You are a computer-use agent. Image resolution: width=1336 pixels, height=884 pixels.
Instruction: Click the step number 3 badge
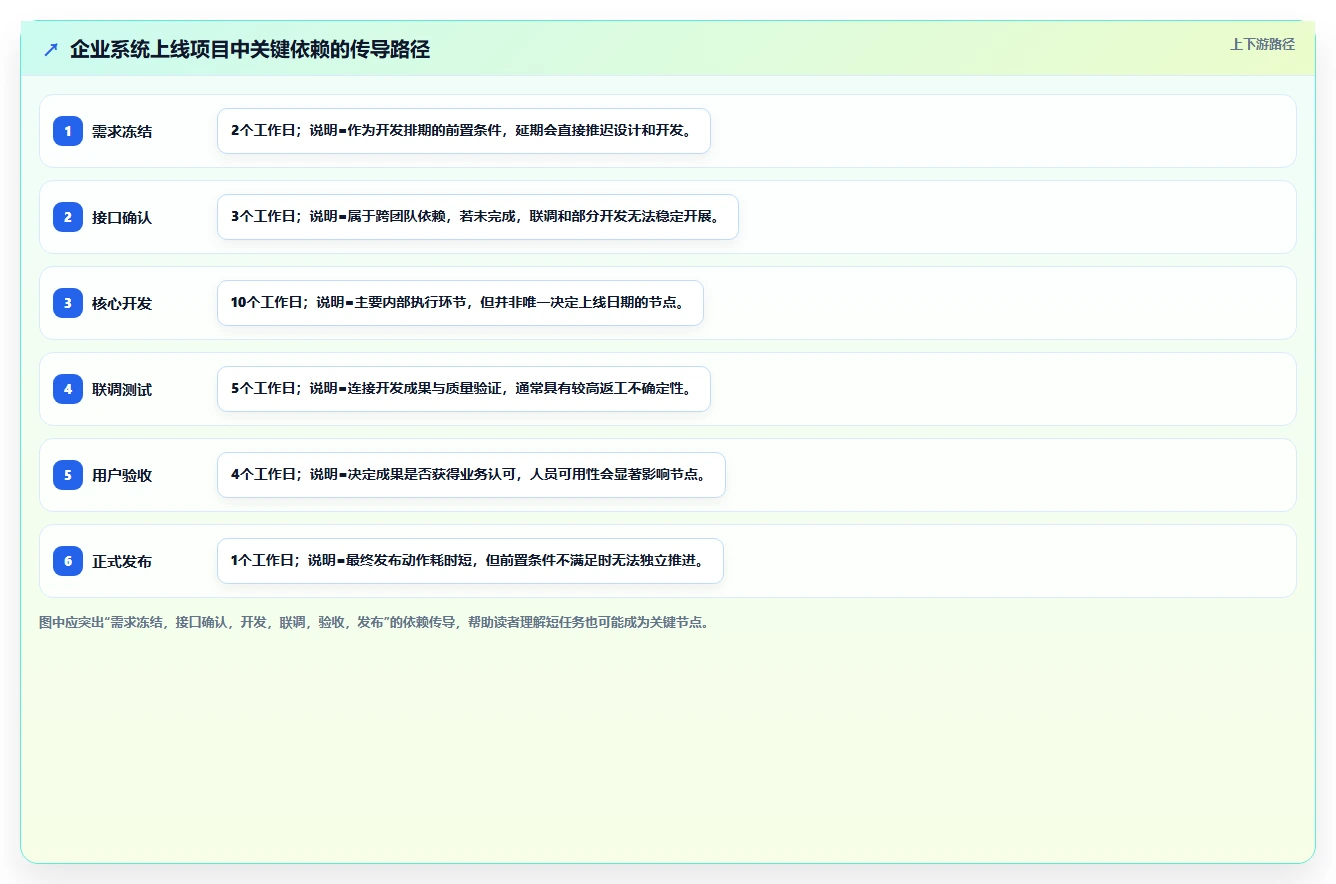click(x=68, y=303)
